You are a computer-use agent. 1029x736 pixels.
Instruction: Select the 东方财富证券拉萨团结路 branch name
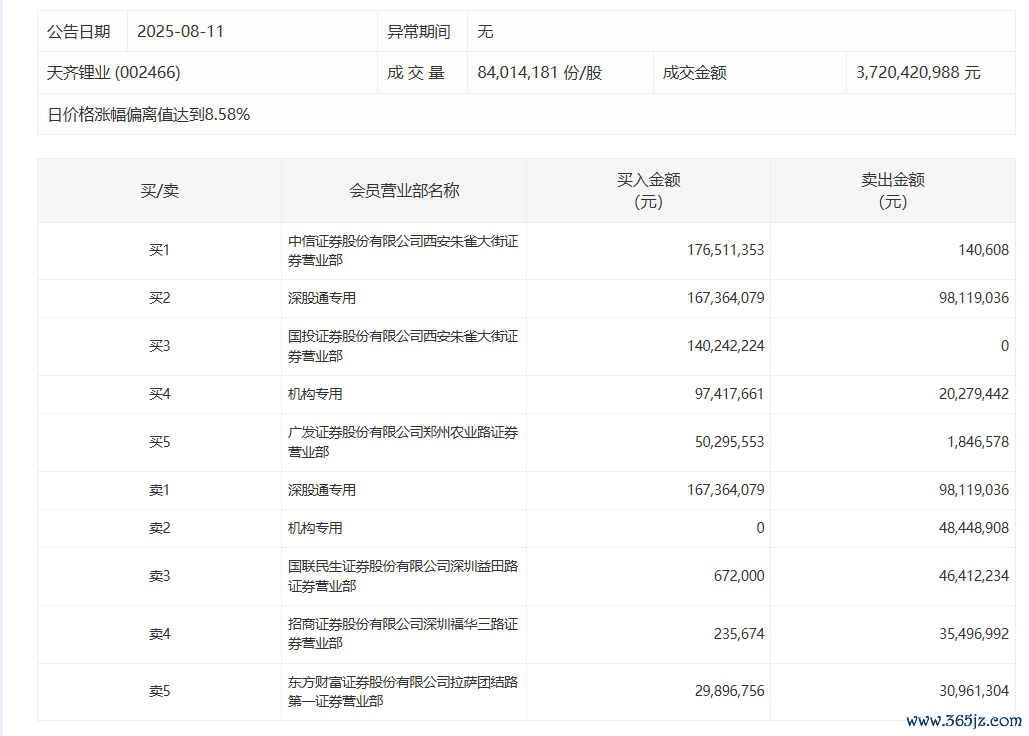(403, 691)
